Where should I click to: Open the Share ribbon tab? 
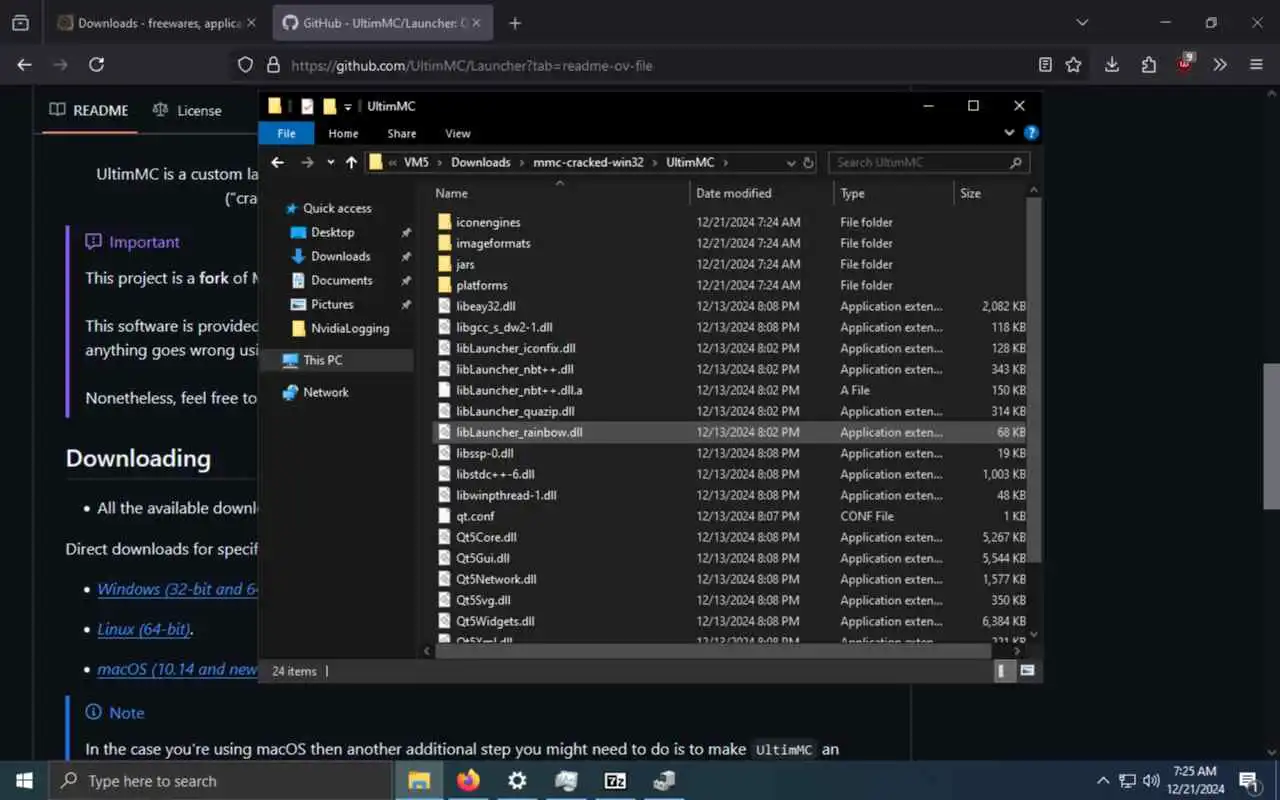[402, 133]
